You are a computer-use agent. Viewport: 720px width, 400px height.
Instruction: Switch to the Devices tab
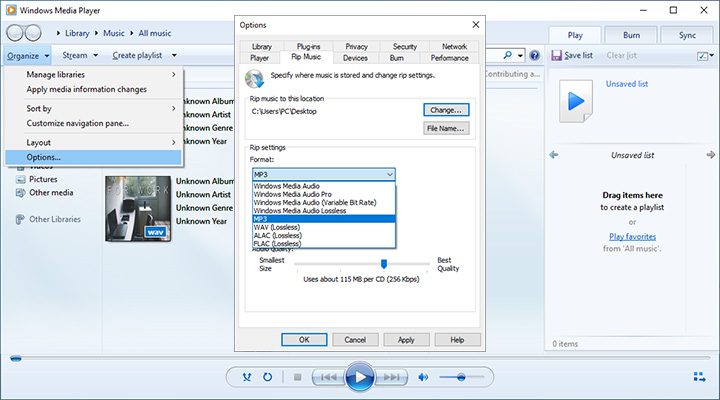point(355,58)
